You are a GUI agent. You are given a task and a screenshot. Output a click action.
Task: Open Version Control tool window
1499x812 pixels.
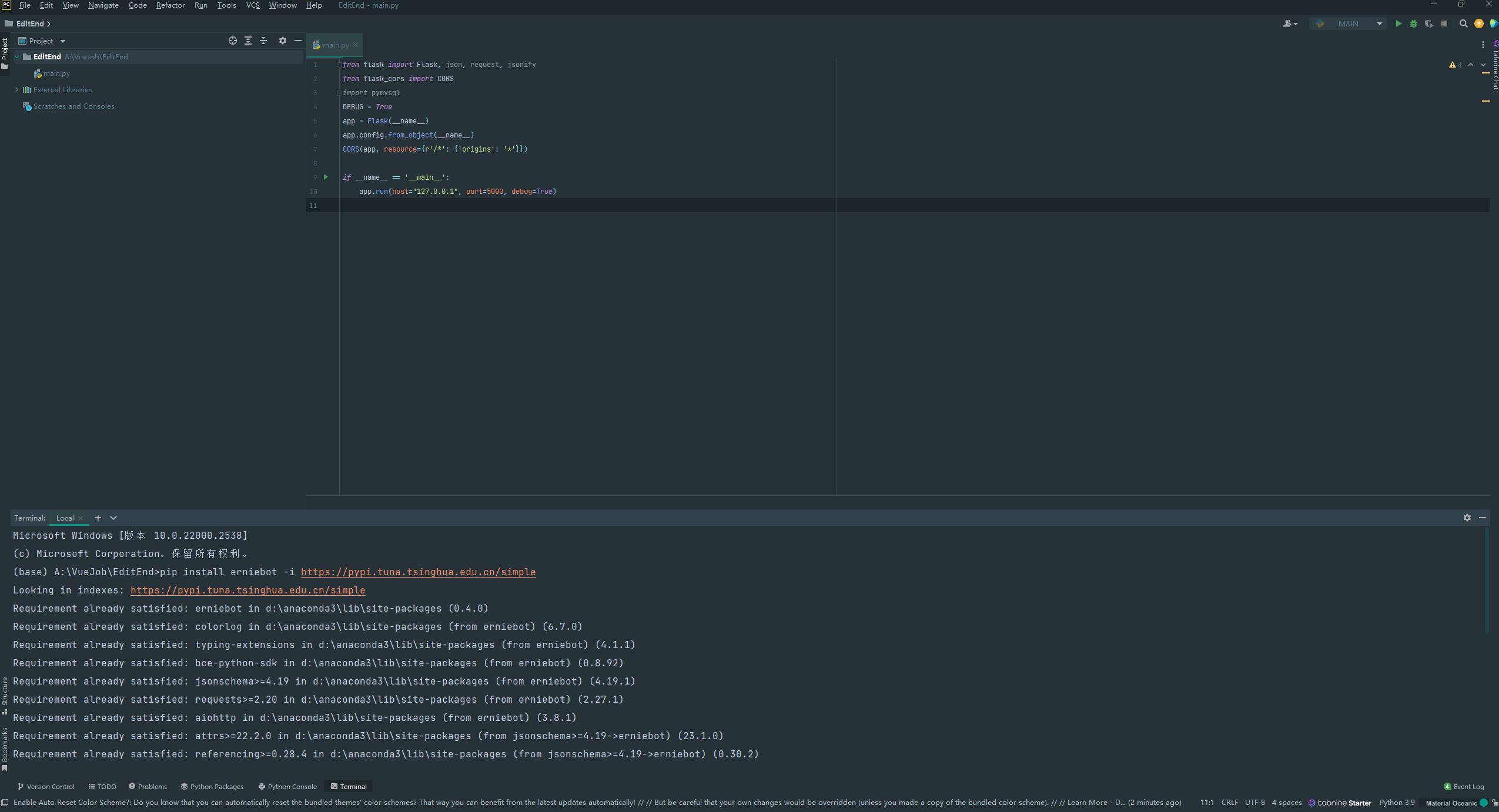click(46, 787)
